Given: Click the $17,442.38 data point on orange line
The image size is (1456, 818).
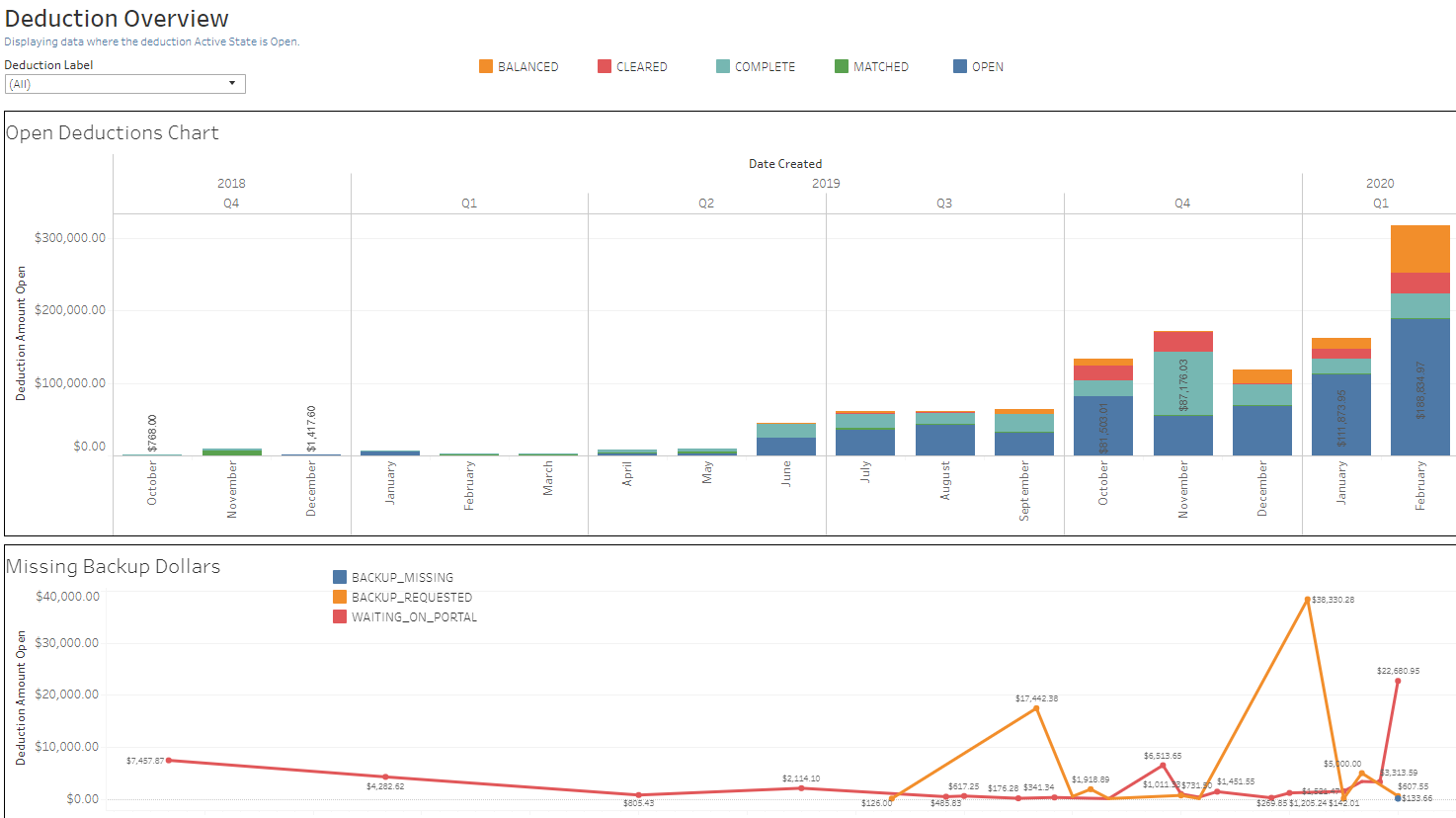Looking at the screenshot, I should pyautogui.click(x=1036, y=708).
